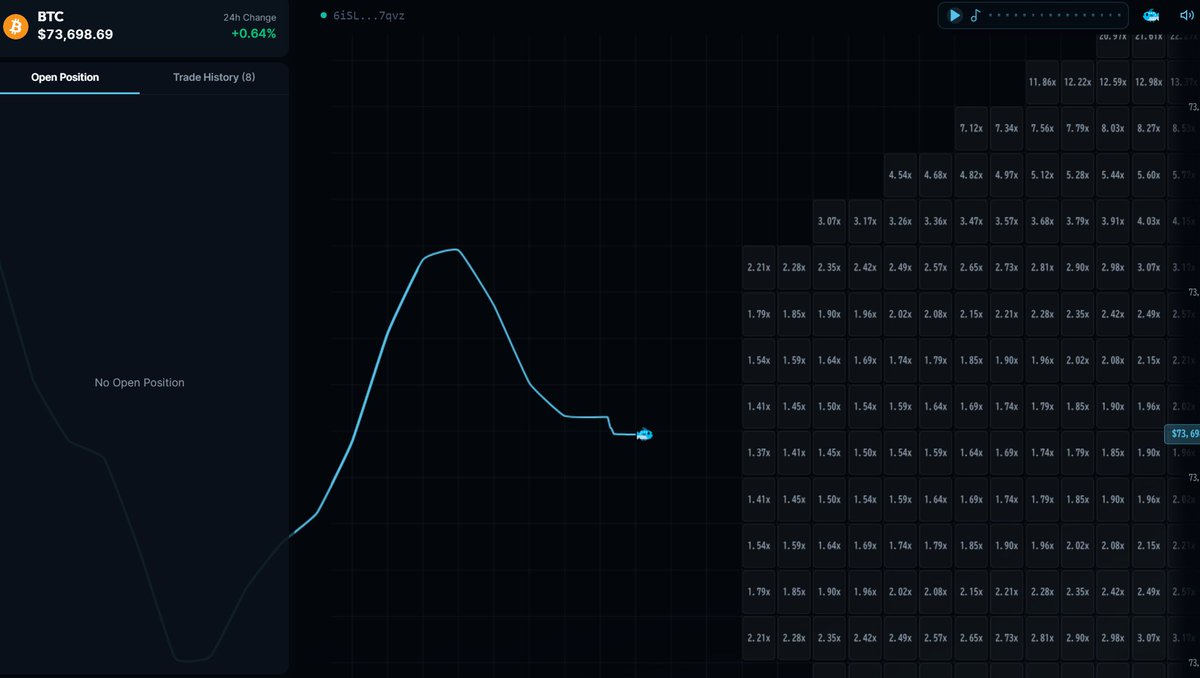This screenshot has height=678, width=1200.
Task: Tap the 3.36x multiplier box
Action: [x=936, y=221]
